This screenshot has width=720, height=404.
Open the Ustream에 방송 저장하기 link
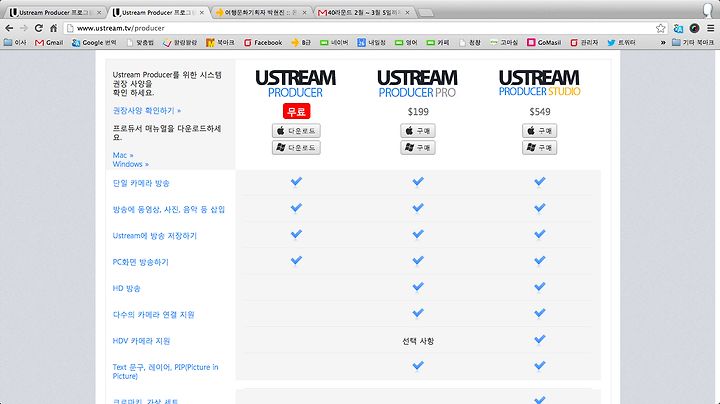[x=154, y=236]
